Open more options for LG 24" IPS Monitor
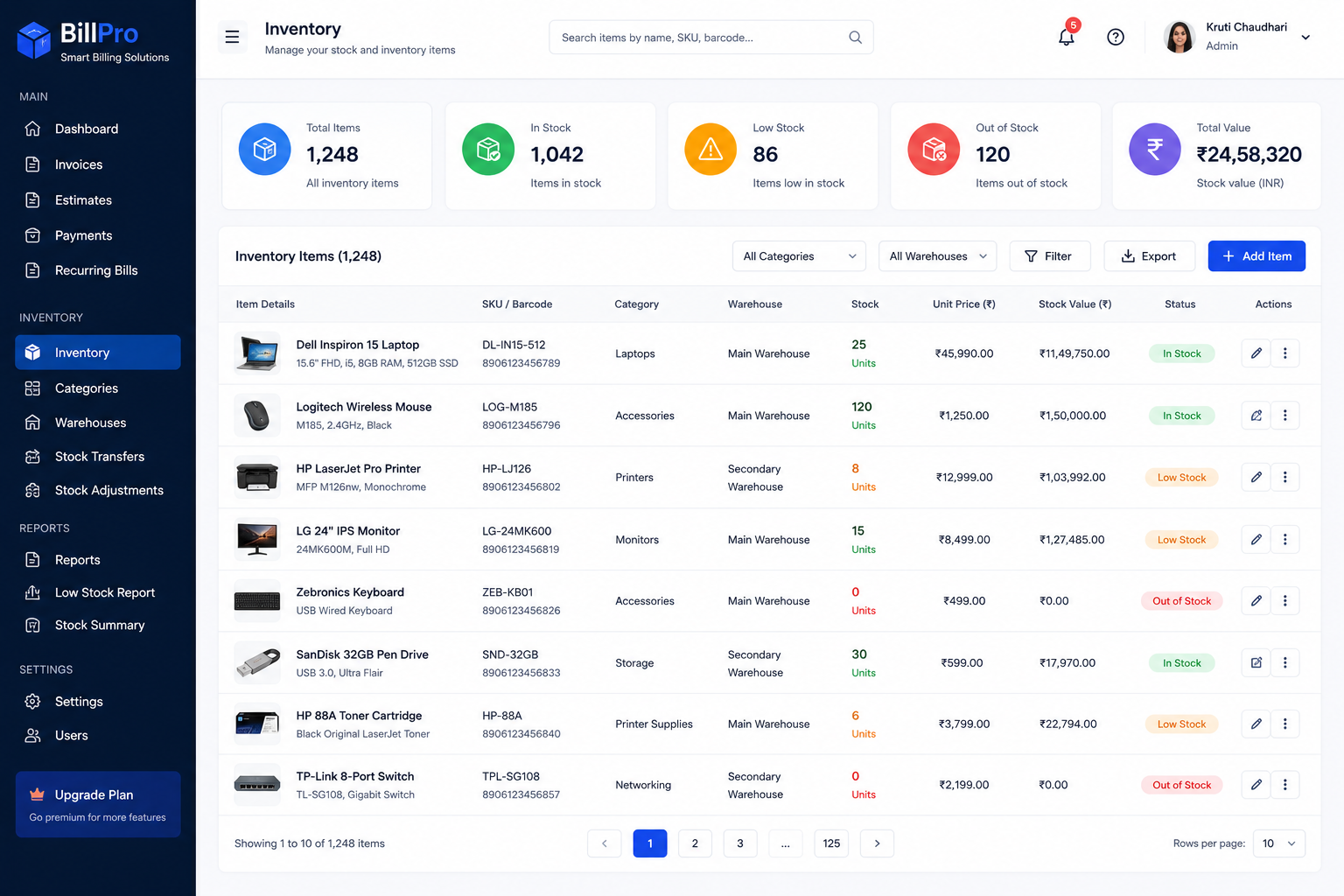 1284,540
